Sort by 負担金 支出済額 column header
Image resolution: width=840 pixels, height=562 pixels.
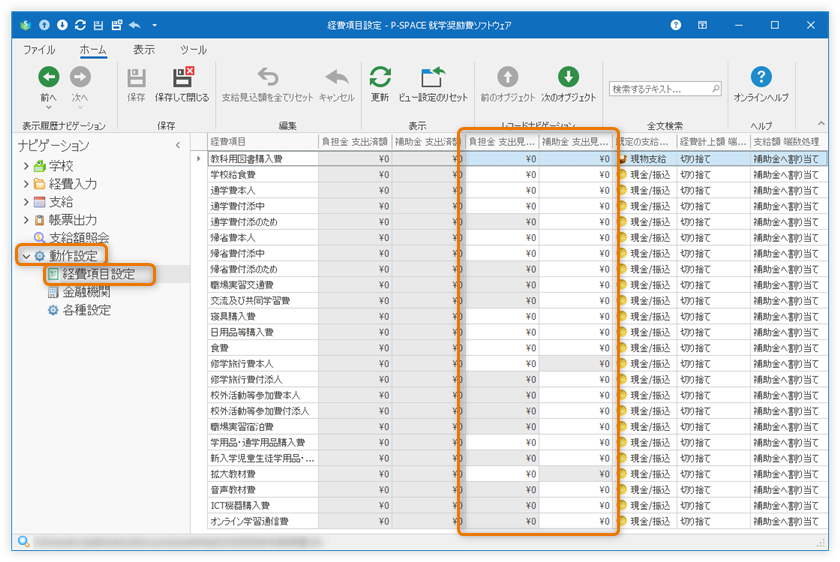click(355, 141)
